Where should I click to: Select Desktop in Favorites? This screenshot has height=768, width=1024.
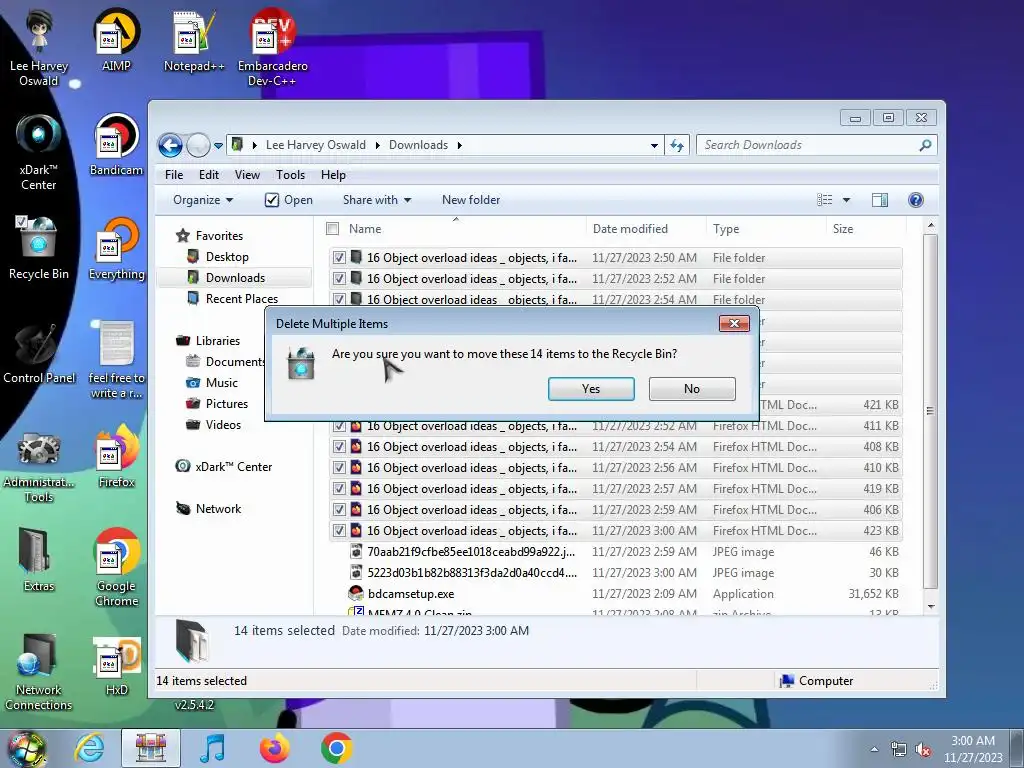click(227, 257)
